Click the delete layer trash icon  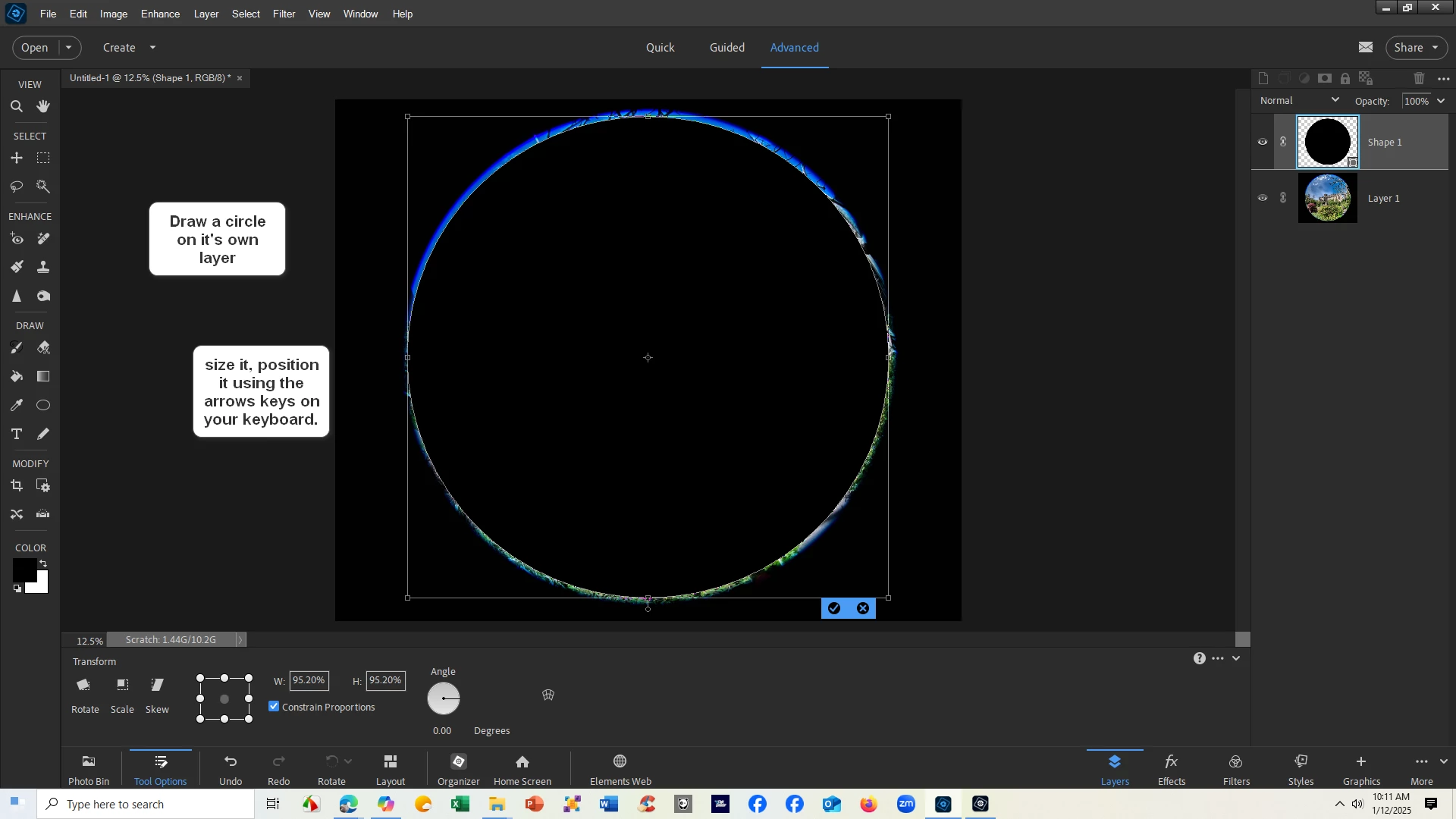click(x=1419, y=79)
